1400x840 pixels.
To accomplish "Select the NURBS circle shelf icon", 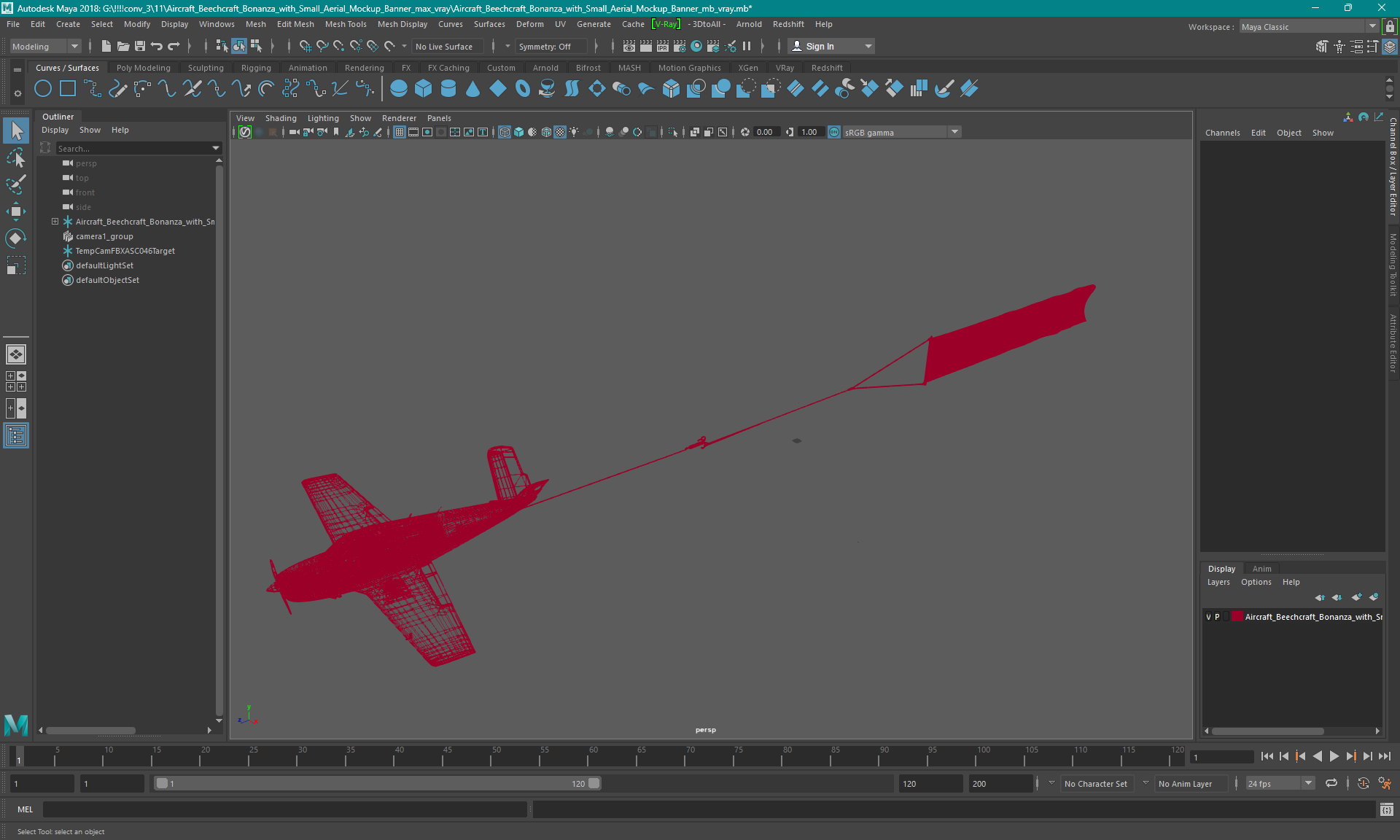I will [x=43, y=89].
